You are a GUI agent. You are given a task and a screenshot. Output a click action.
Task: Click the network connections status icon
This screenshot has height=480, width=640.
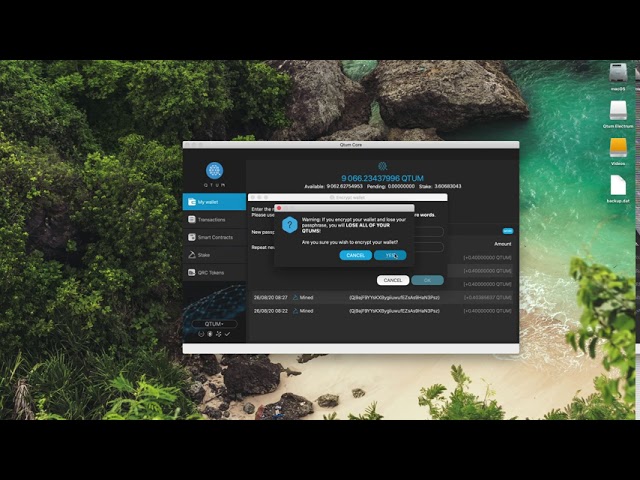[219, 334]
